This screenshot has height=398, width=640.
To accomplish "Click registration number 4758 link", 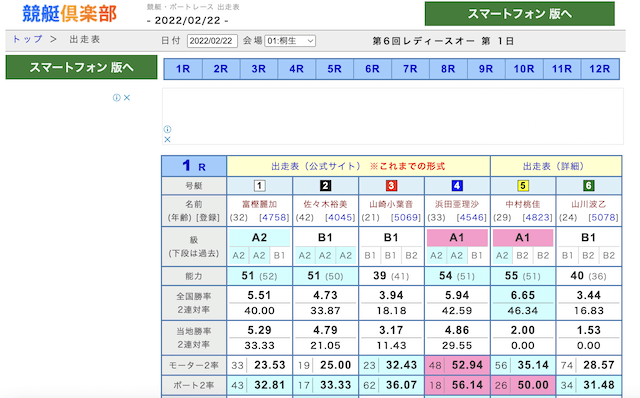I will point(274,218).
